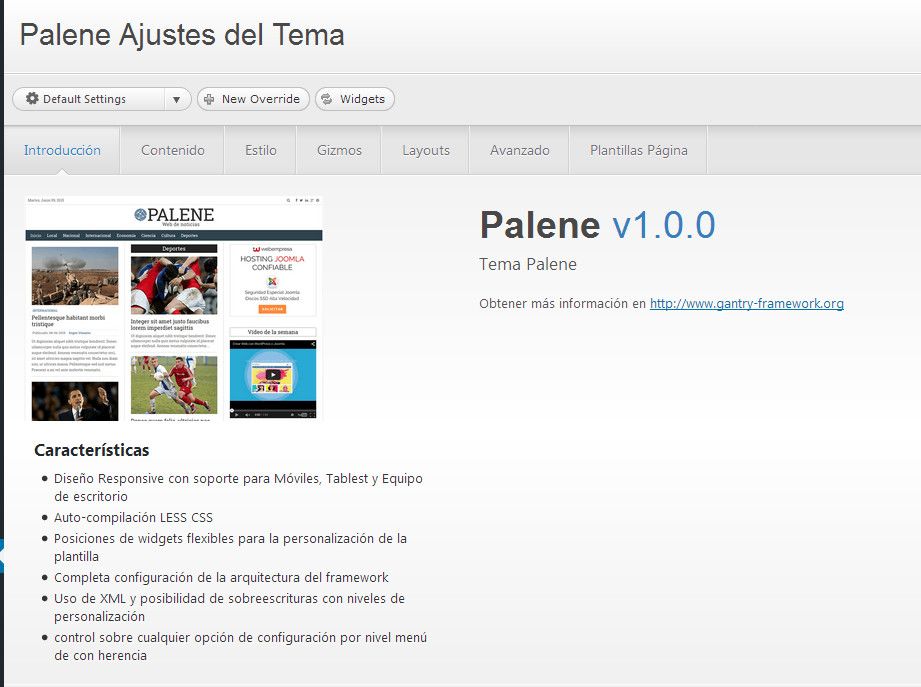The width and height of the screenshot is (921, 687).
Task: Create a New Override
Action: 253,99
